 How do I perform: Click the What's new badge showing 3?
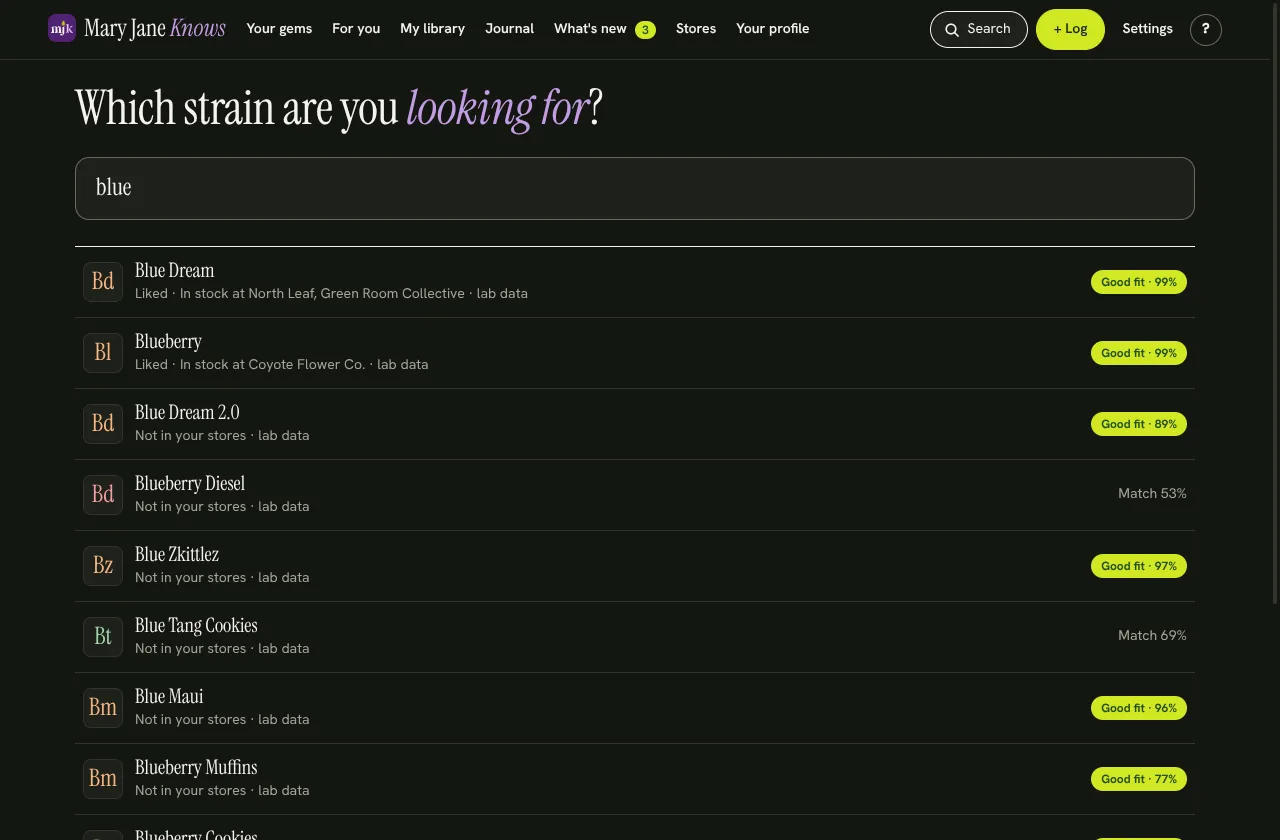[x=645, y=30]
